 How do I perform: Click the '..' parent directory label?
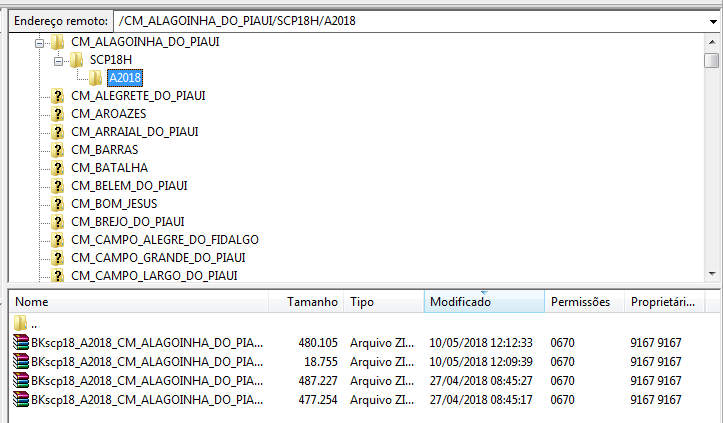(34, 326)
